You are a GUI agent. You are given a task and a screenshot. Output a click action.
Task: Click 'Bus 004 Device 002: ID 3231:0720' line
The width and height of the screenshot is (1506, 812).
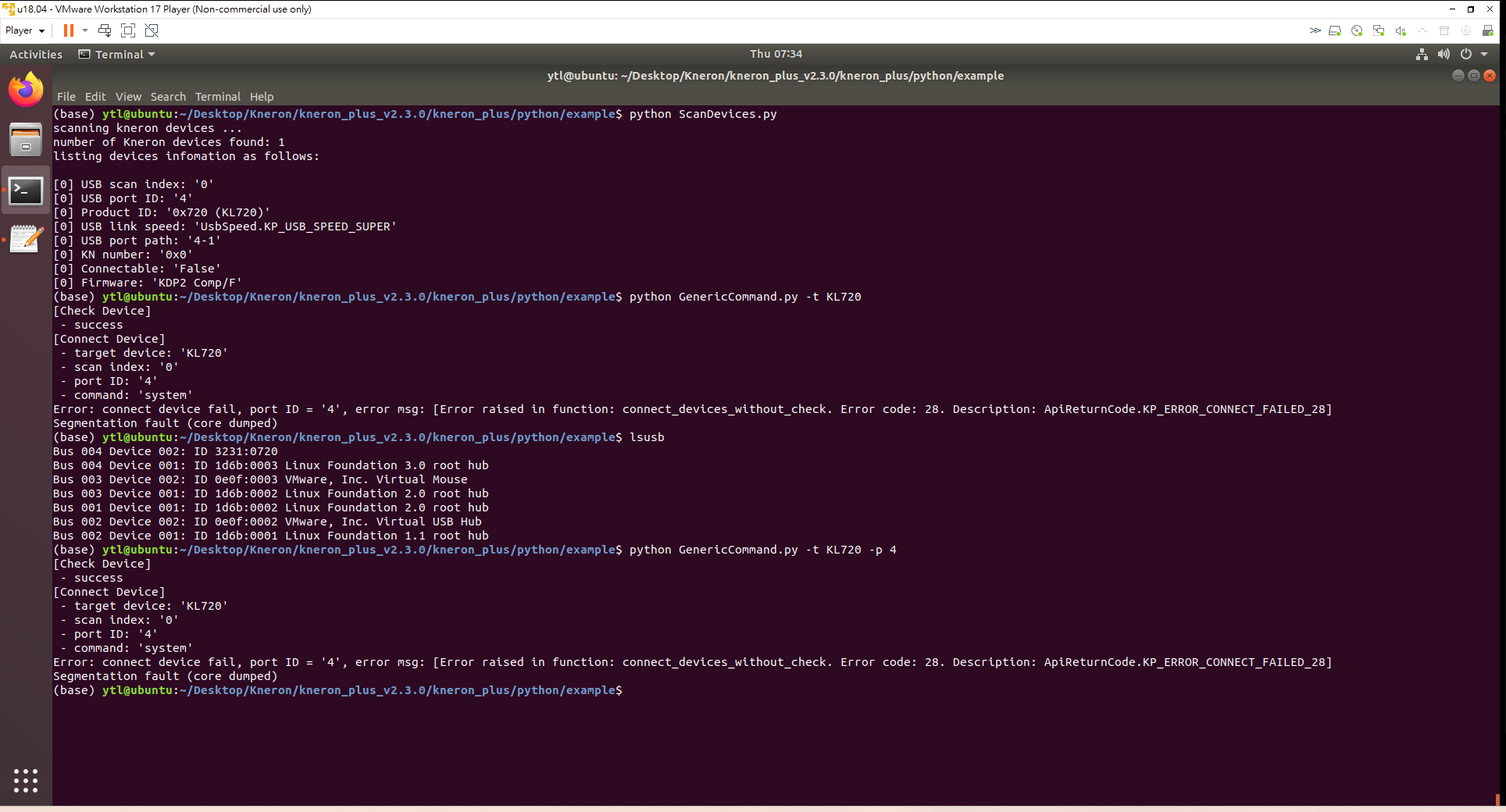click(166, 451)
